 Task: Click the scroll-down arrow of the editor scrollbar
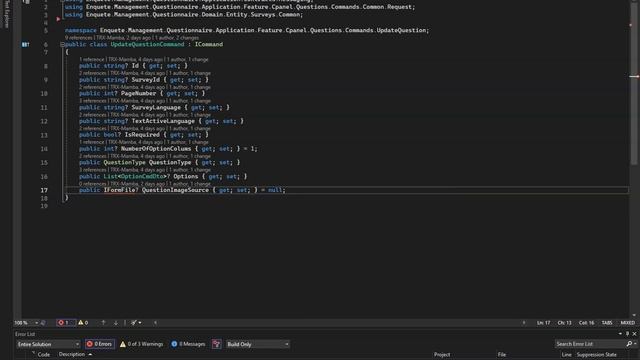pos(634,315)
